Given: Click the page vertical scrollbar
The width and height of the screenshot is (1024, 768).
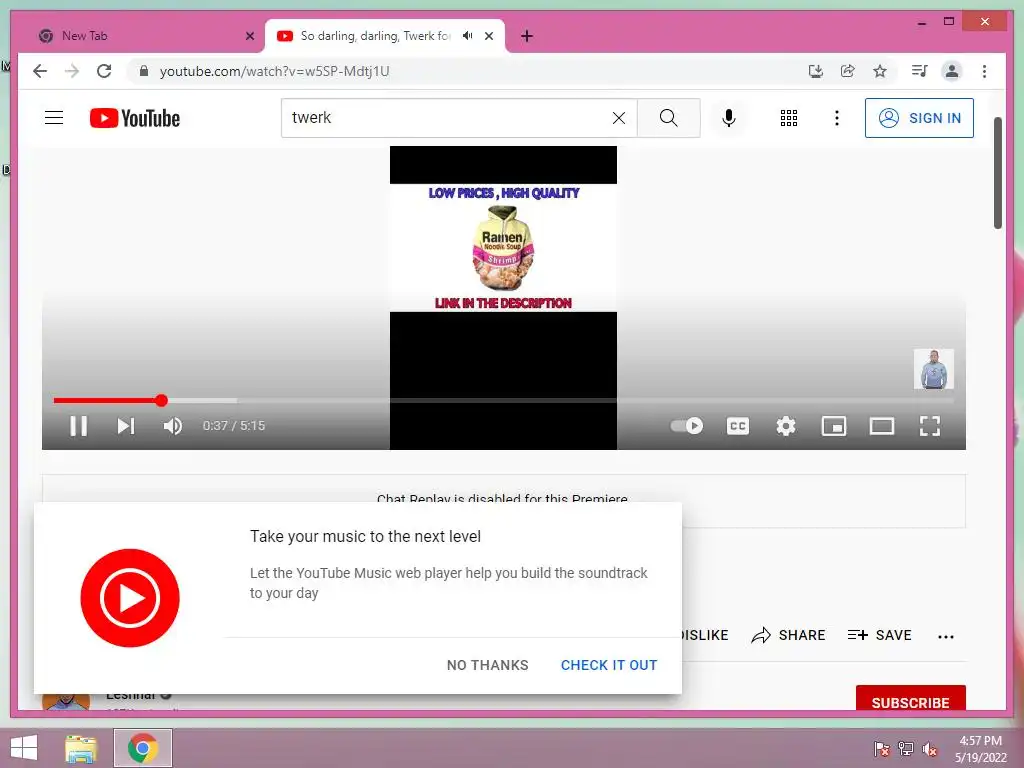Looking at the screenshot, I should click(x=997, y=173).
